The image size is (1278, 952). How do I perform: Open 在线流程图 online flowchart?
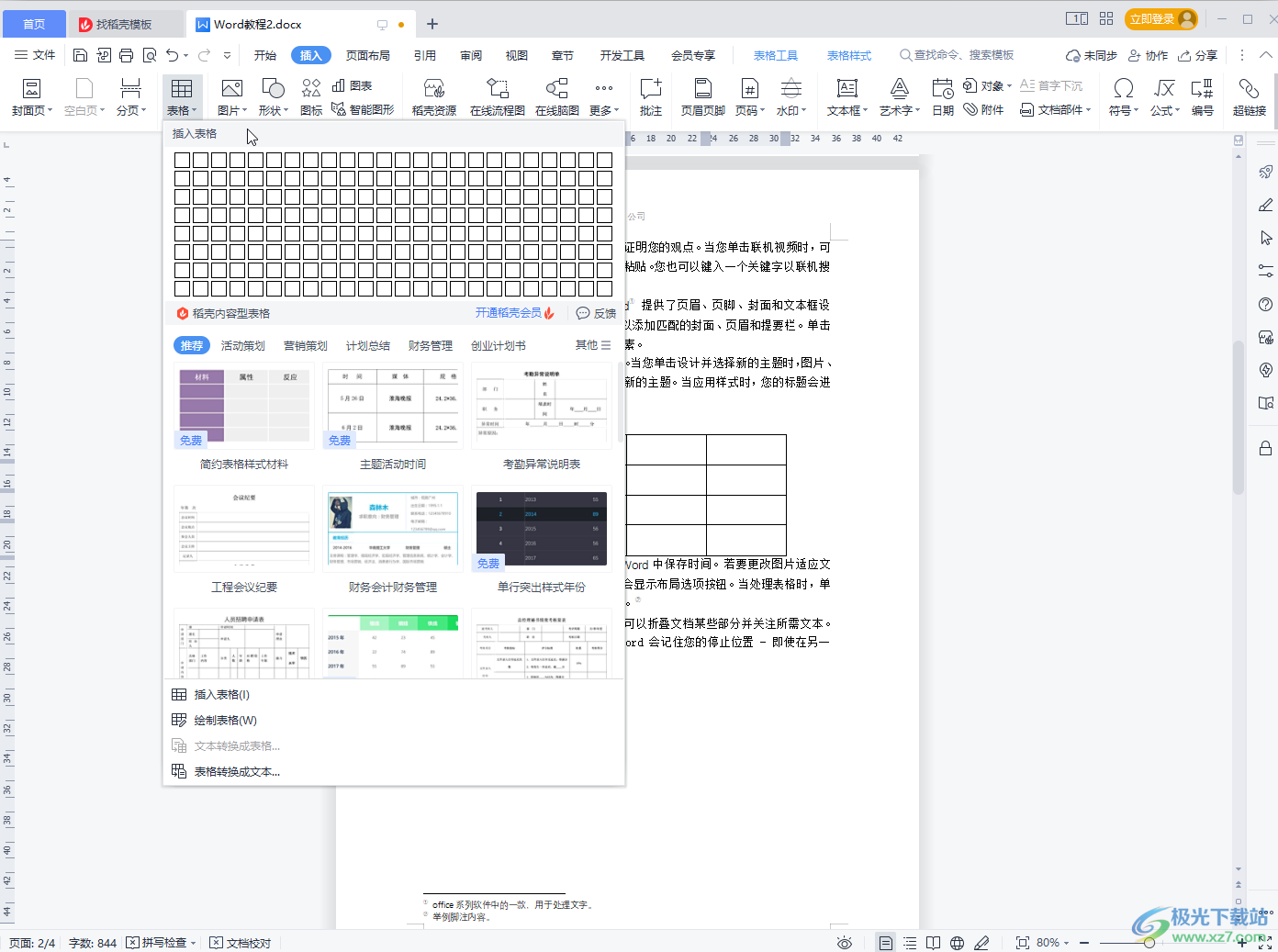498,97
